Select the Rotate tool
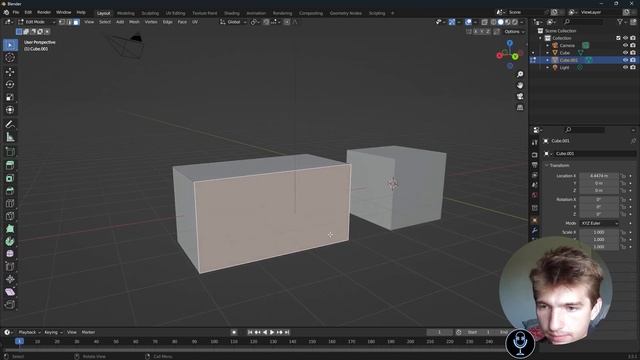640x360 pixels. (x=10, y=84)
